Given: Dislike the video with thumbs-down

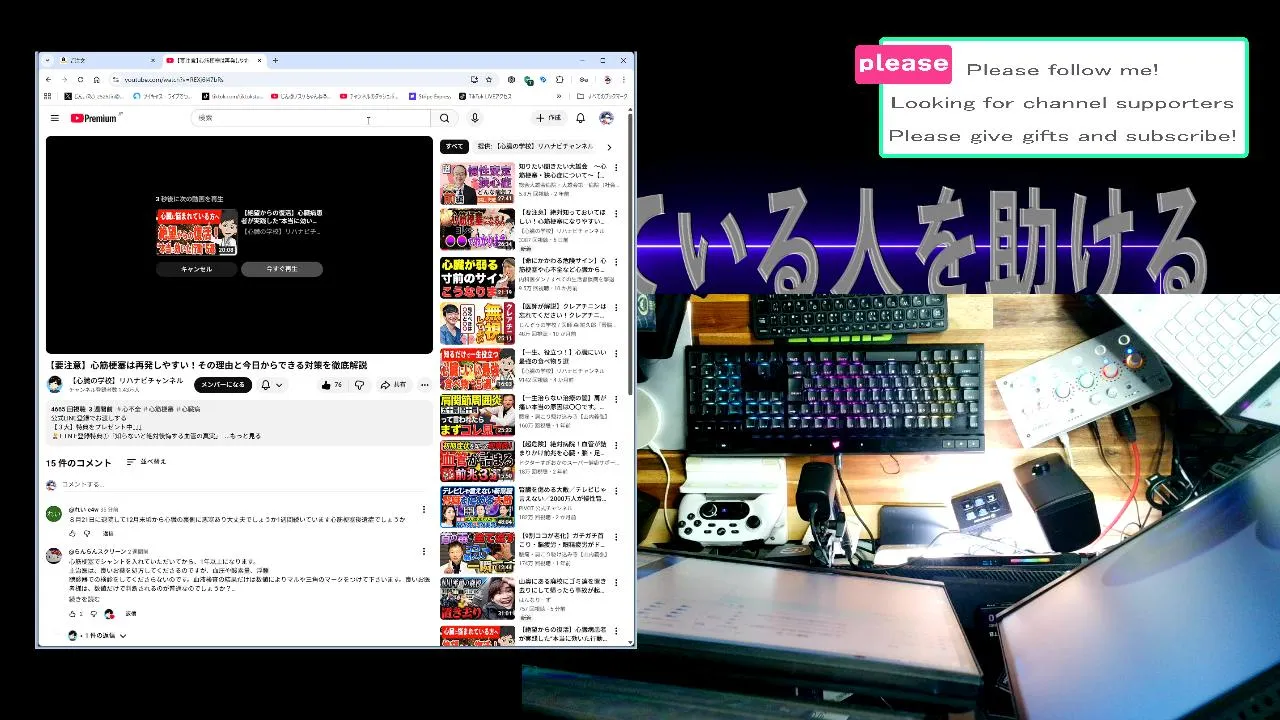Looking at the screenshot, I should pos(359,385).
